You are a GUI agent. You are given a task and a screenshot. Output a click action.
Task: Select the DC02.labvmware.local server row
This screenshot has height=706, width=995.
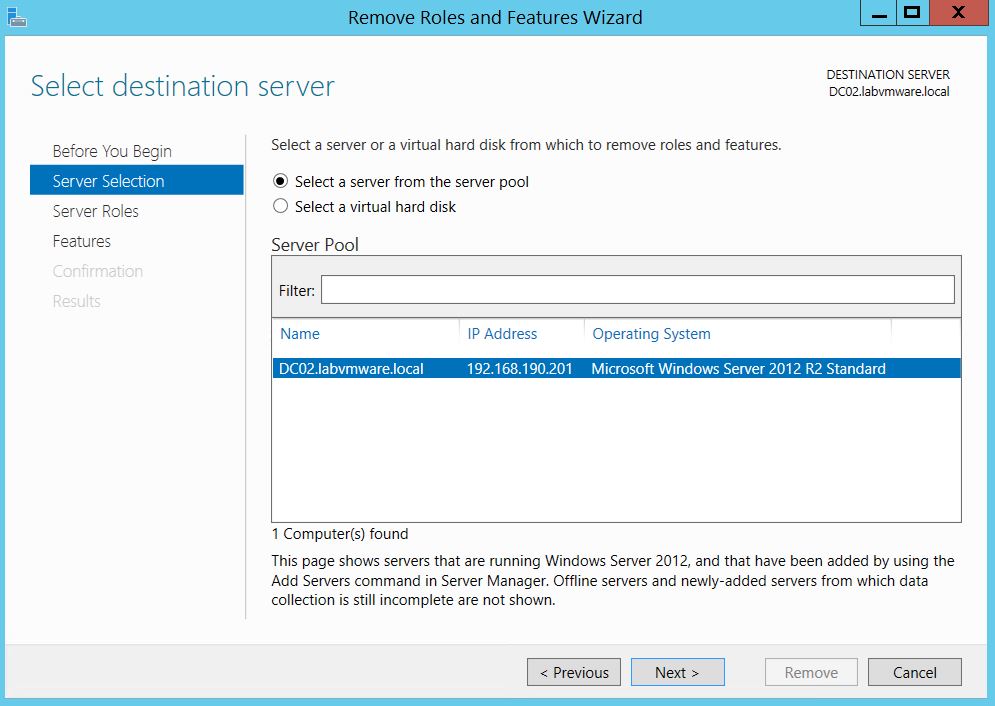(616, 369)
